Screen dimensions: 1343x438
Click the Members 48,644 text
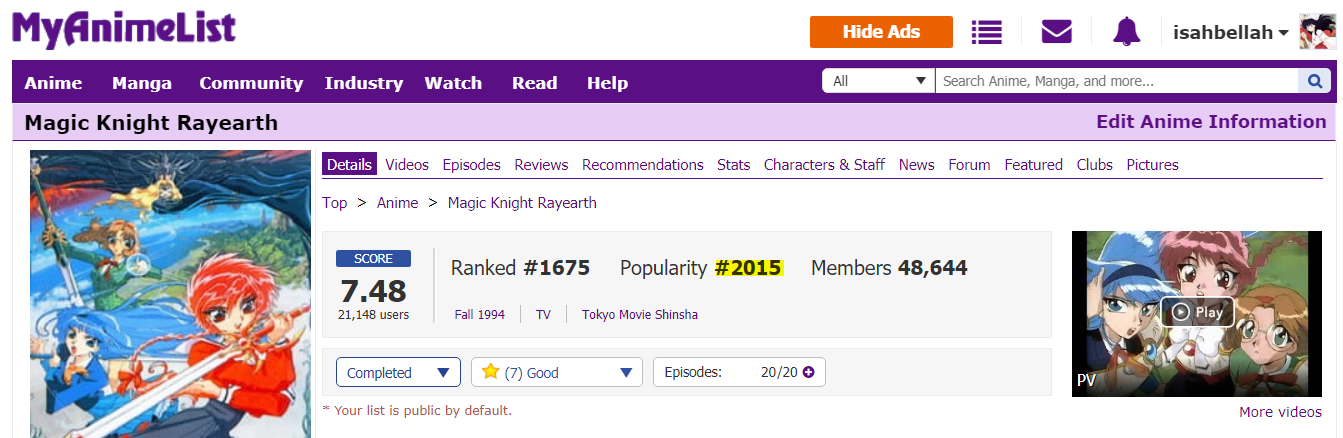point(889,268)
